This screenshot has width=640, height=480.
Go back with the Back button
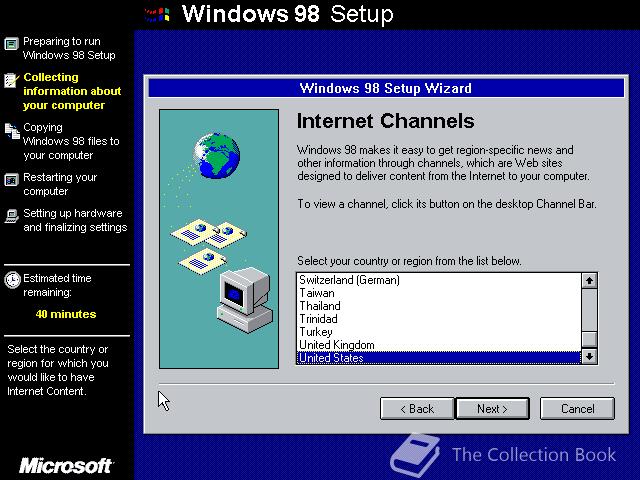click(x=417, y=409)
